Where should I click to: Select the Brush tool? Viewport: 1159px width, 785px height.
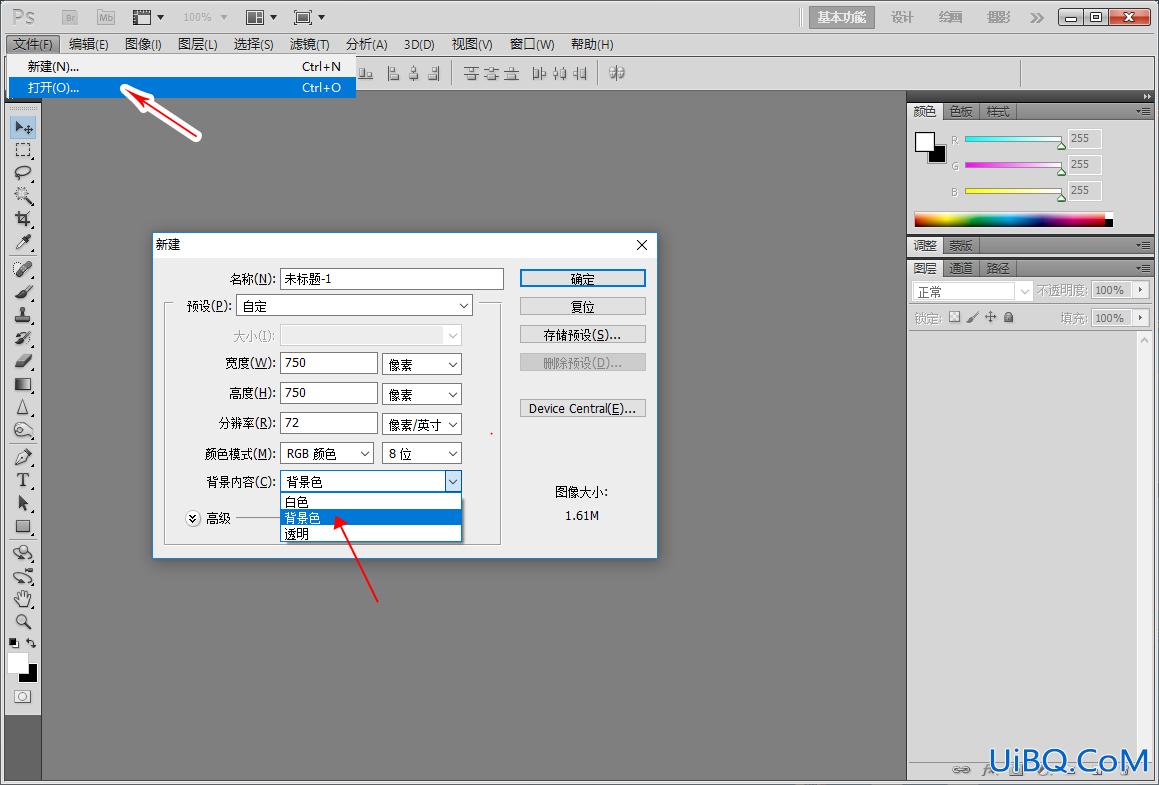23,291
